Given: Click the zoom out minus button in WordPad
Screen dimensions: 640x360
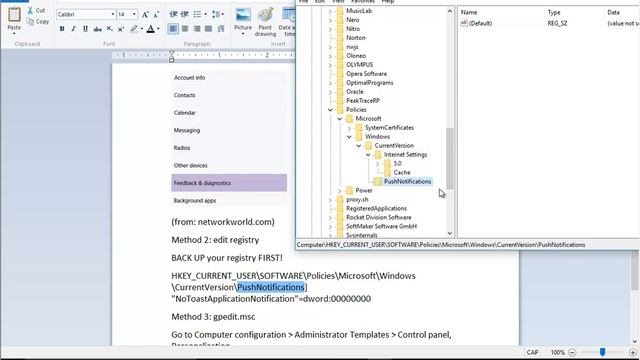Looking at the screenshot, I should (572, 352).
